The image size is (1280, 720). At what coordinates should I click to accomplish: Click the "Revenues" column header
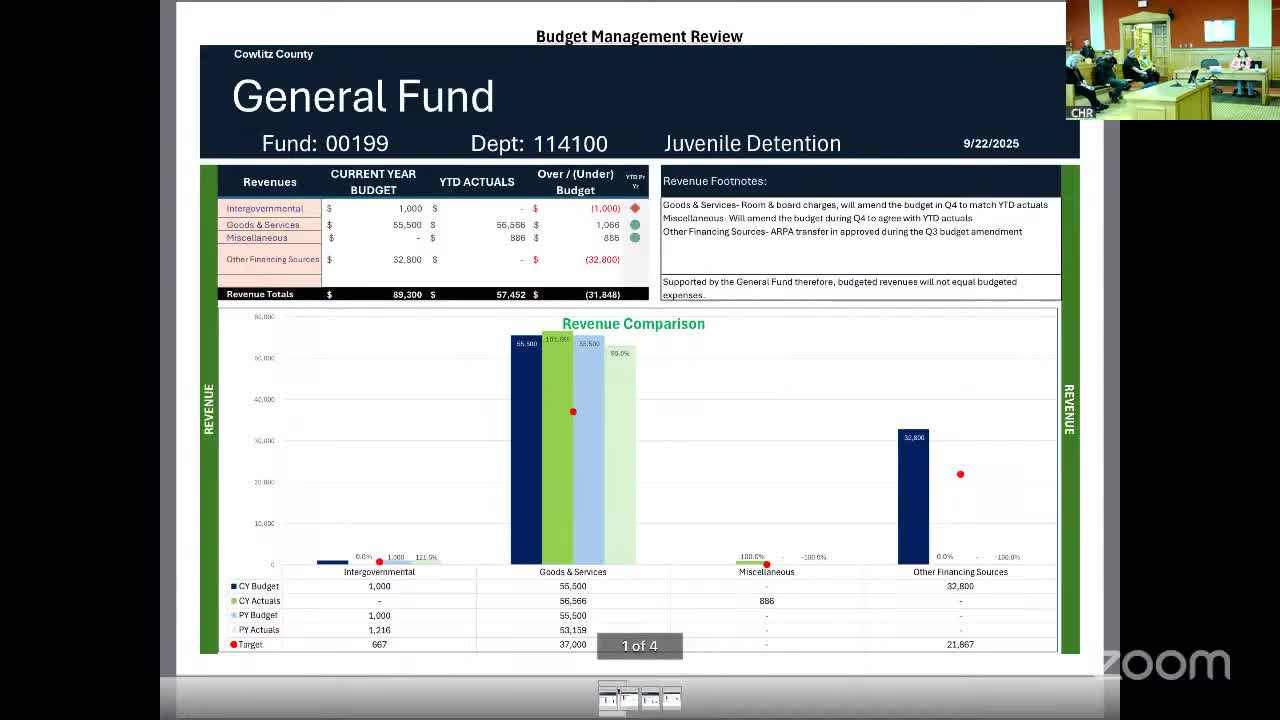click(x=270, y=182)
